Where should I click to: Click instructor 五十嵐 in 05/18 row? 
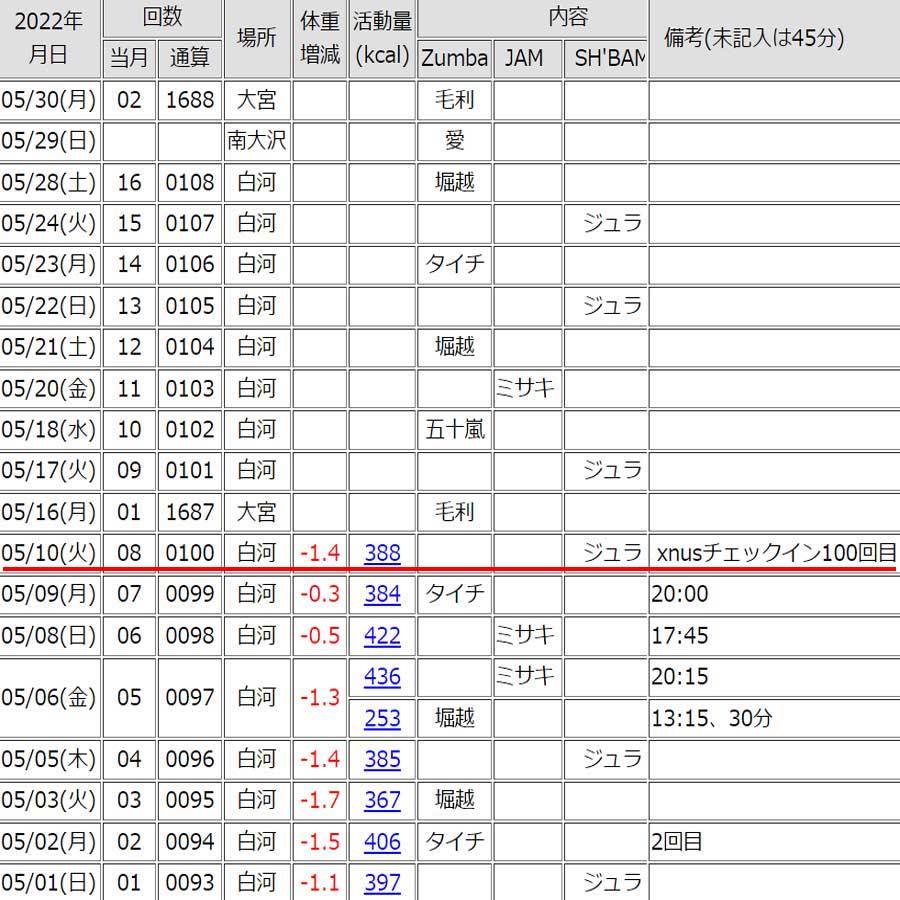coord(455,430)
